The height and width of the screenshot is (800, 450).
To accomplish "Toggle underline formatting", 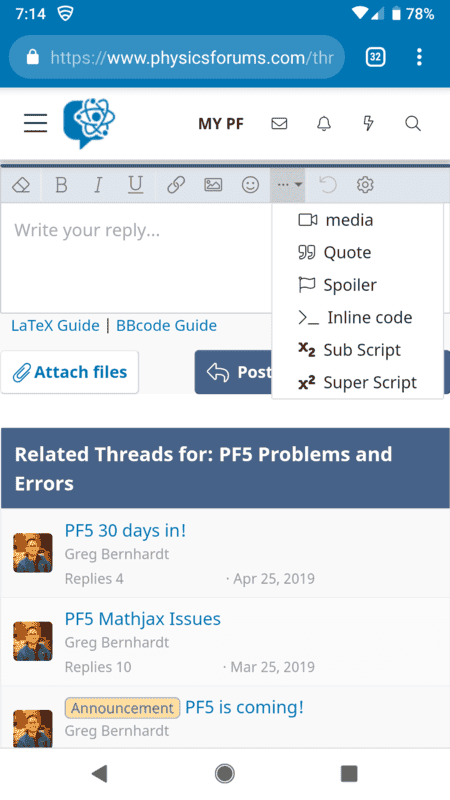I will click(x=135, y=185).
